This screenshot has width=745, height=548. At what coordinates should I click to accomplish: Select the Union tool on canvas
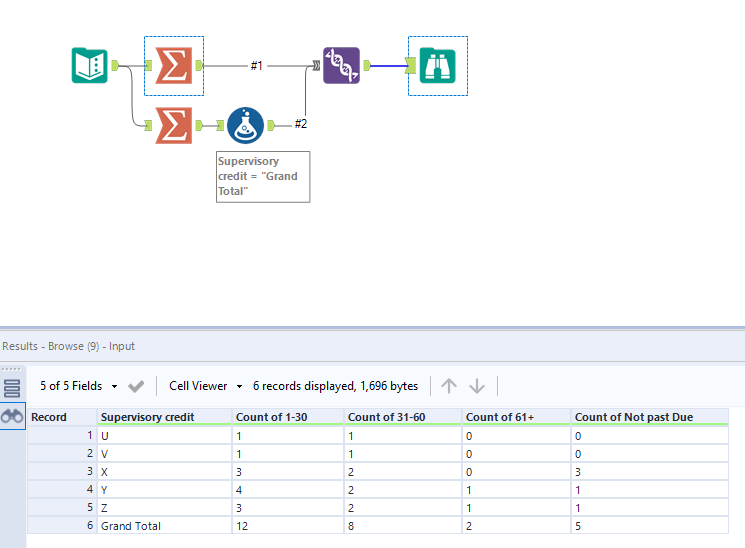(x=341, y=66)
